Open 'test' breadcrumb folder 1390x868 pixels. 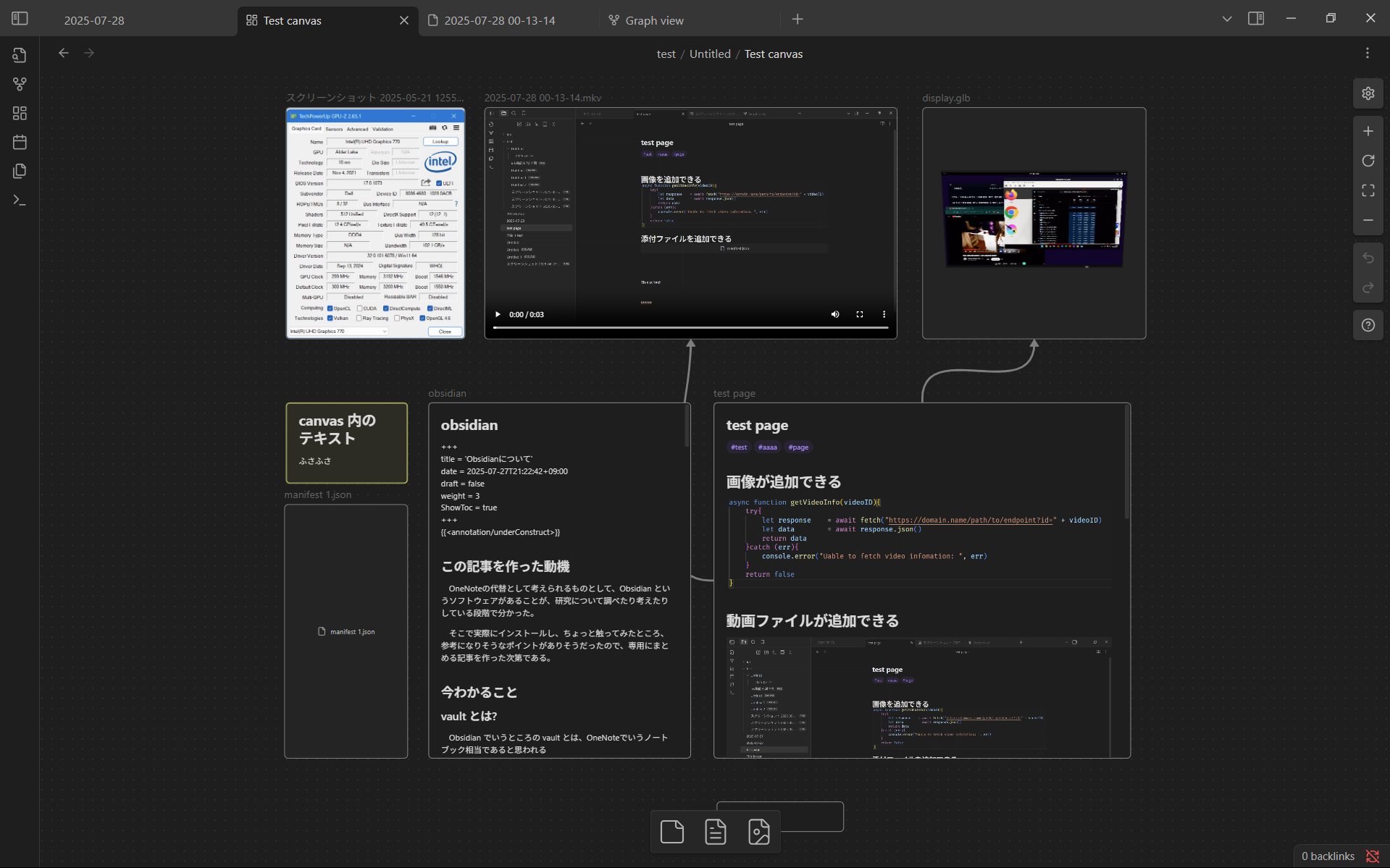coord(666,54)
